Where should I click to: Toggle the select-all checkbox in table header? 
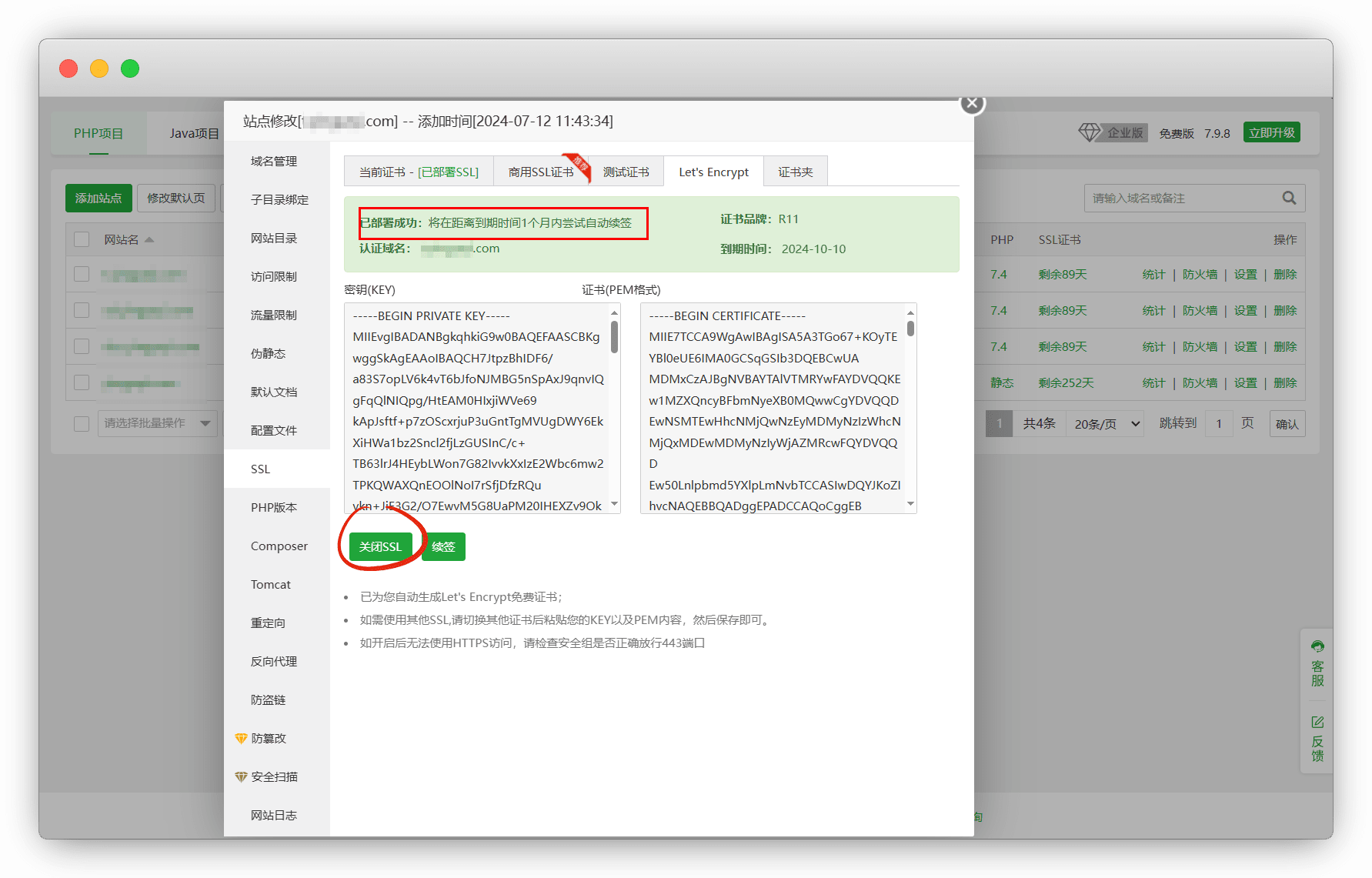pos(82,239)
